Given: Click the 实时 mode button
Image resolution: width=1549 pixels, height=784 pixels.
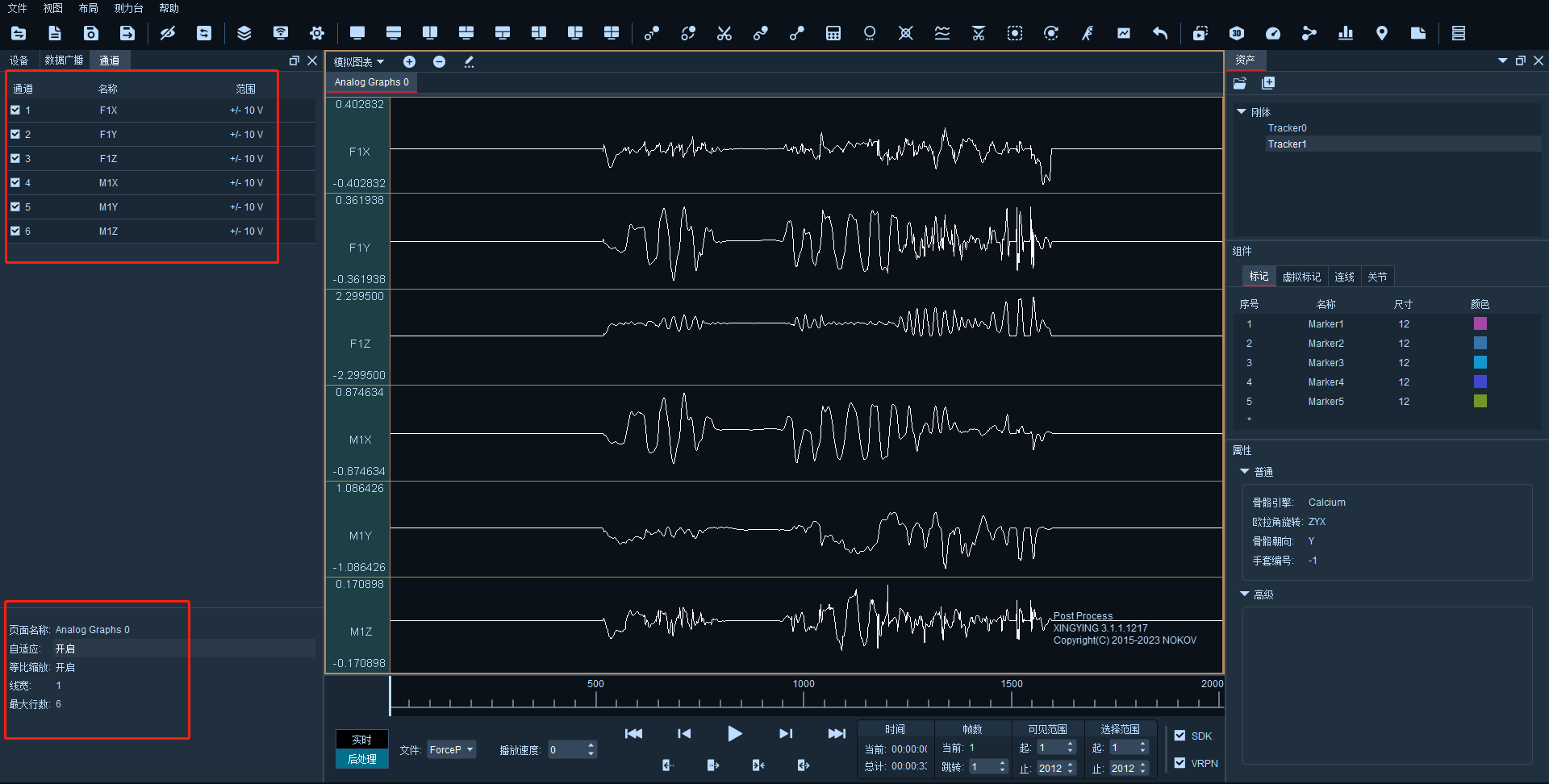Looking at the screenshot, I should pos(361,740).
